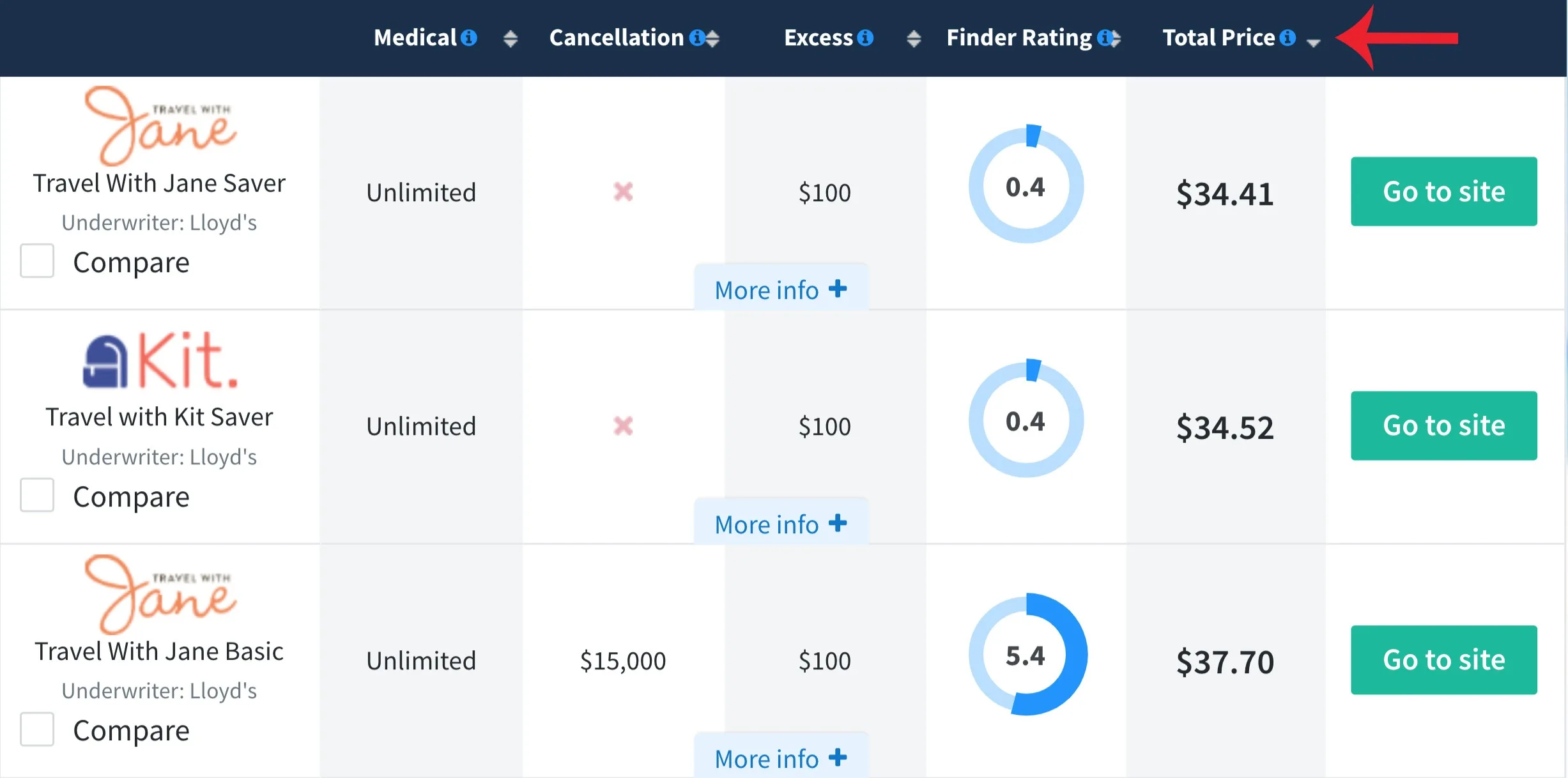Click the Finder Rating info icon
The width and height of the screenshot is (1568, 778).
[1105, 38]
